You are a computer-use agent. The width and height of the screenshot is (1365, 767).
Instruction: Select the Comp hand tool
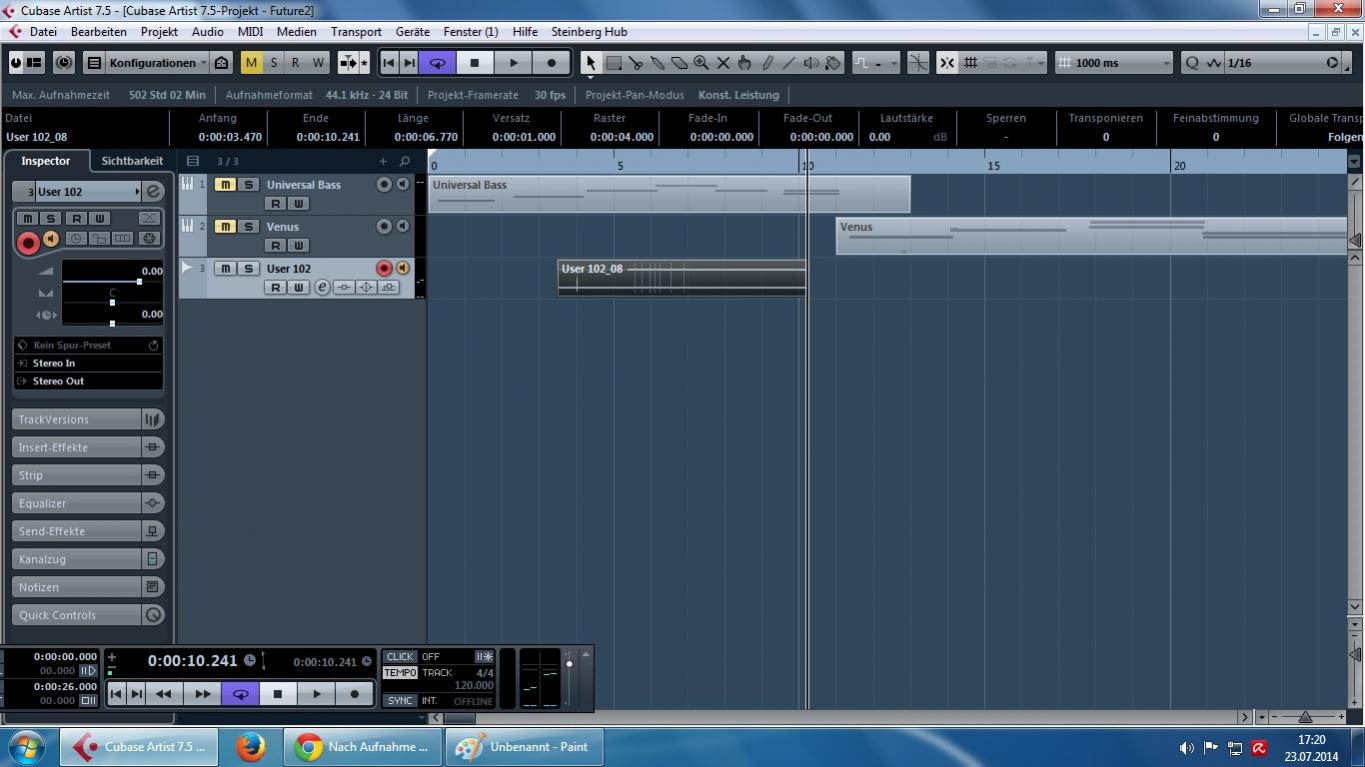coord(745,63)
